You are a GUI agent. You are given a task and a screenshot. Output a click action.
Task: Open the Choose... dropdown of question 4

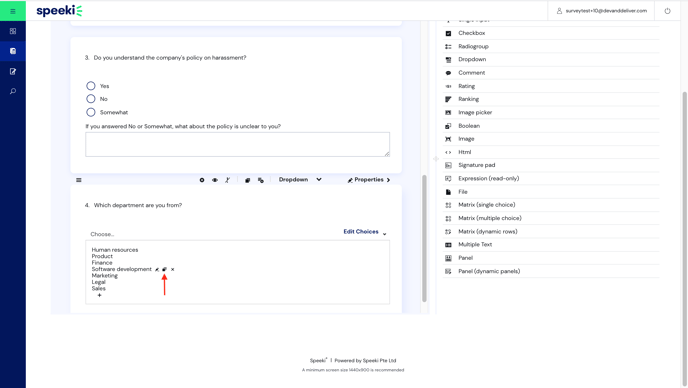[102, 234]
